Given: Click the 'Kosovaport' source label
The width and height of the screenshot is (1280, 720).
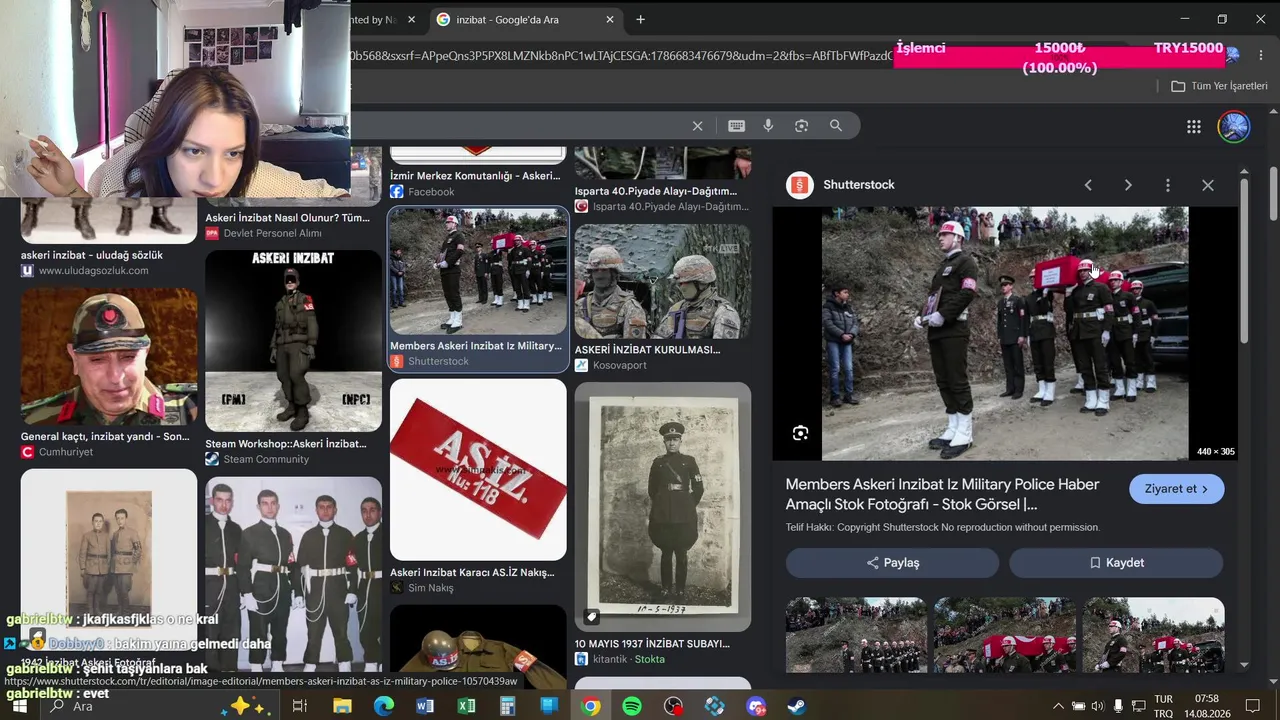Looking at the screenshot, I should [620, 366].
